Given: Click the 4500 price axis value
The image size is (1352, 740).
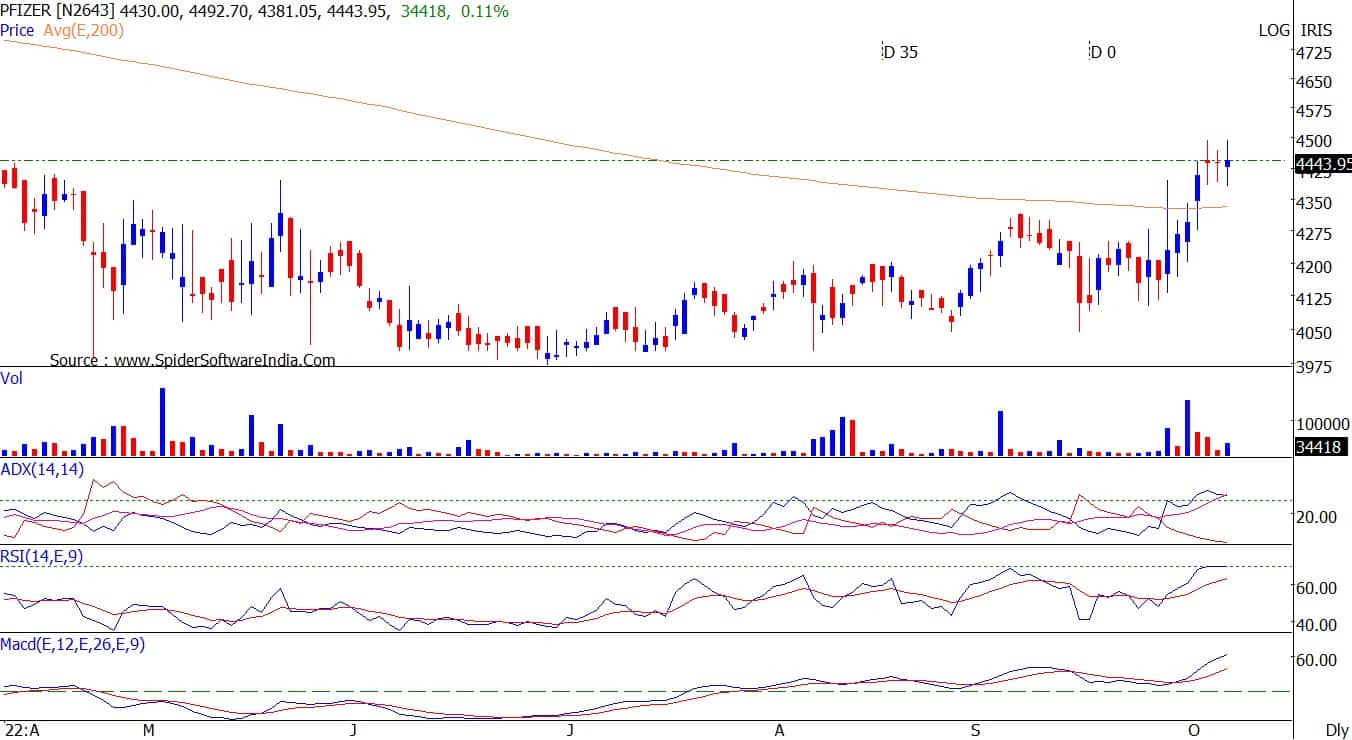Looking at the screenshot, I should (1314, 141).
